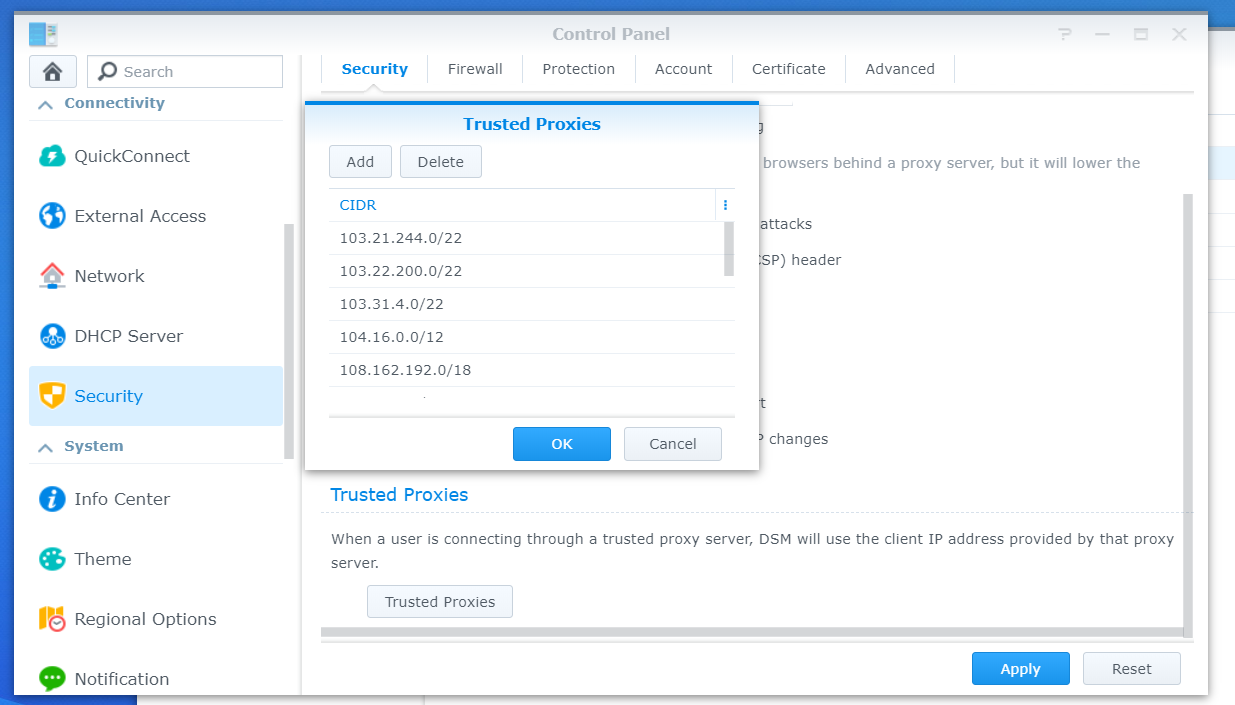
Task: Open the Theme palette icon
Action: pyautogui.click(x=52, y=559)
